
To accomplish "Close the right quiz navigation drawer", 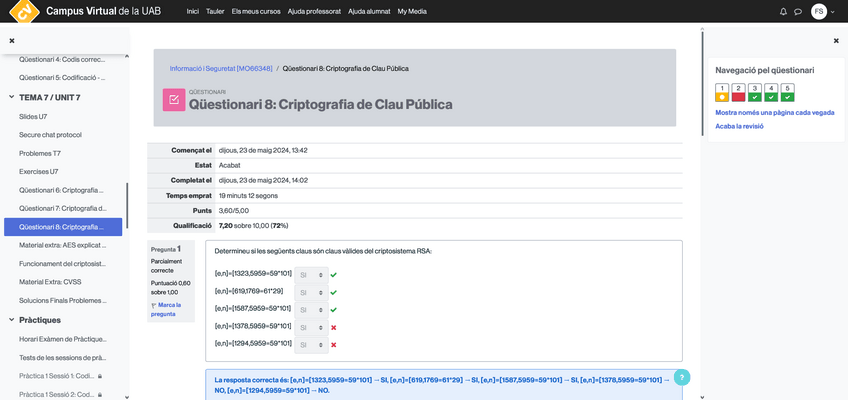I will tap(836, 41).
